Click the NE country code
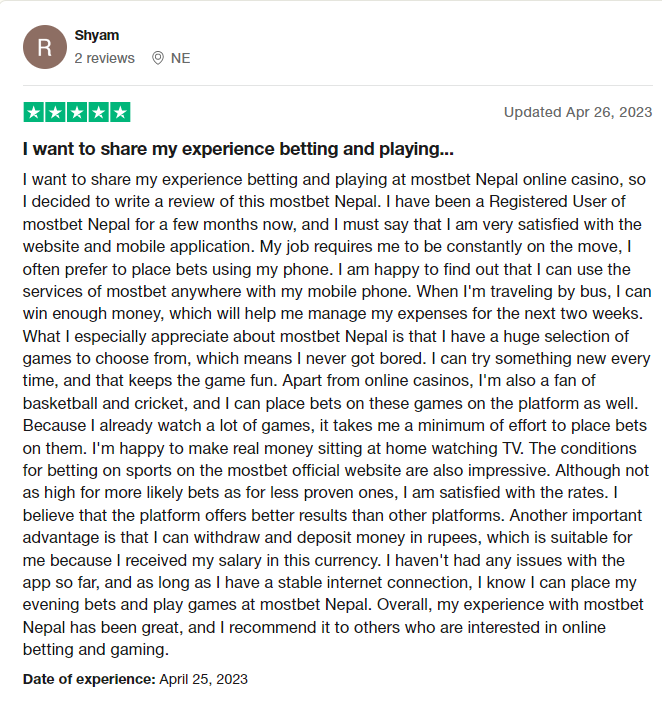The height and width of the screenshot is (701, 662). tap(181, 58)
